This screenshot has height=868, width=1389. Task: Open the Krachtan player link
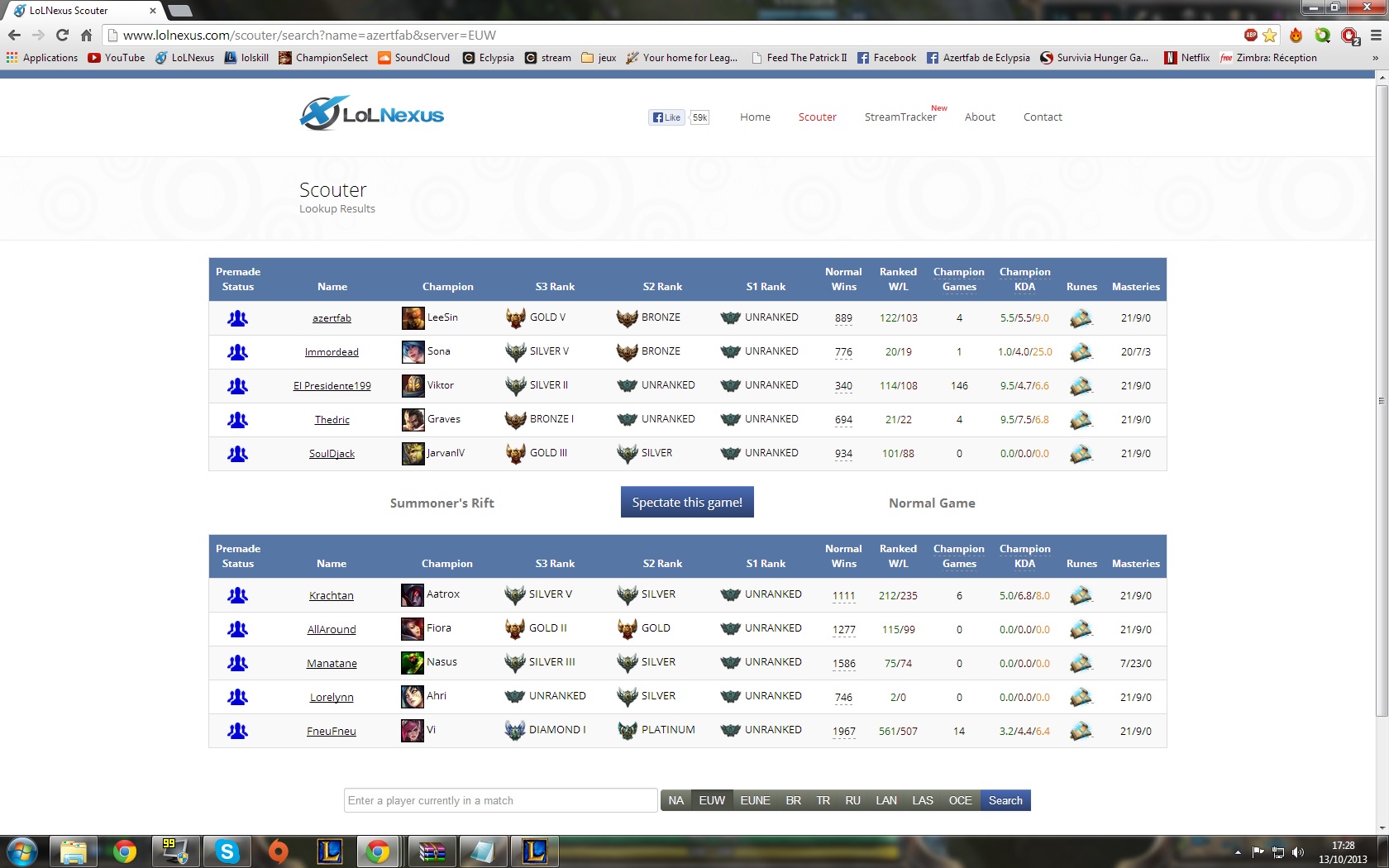click(x=332, y=596)
